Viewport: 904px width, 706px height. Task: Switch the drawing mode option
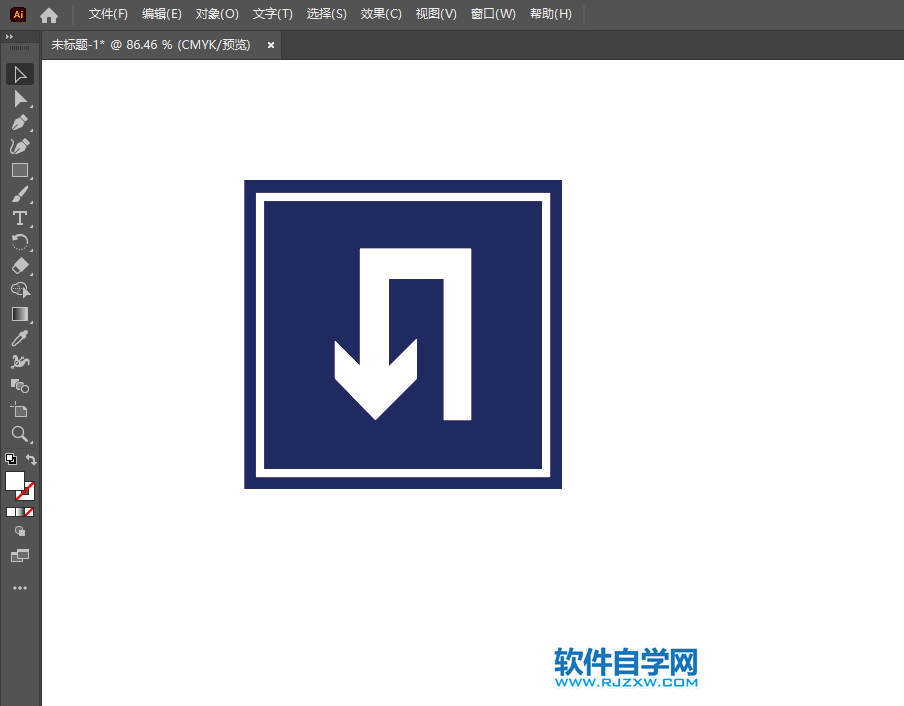[19, 533]
